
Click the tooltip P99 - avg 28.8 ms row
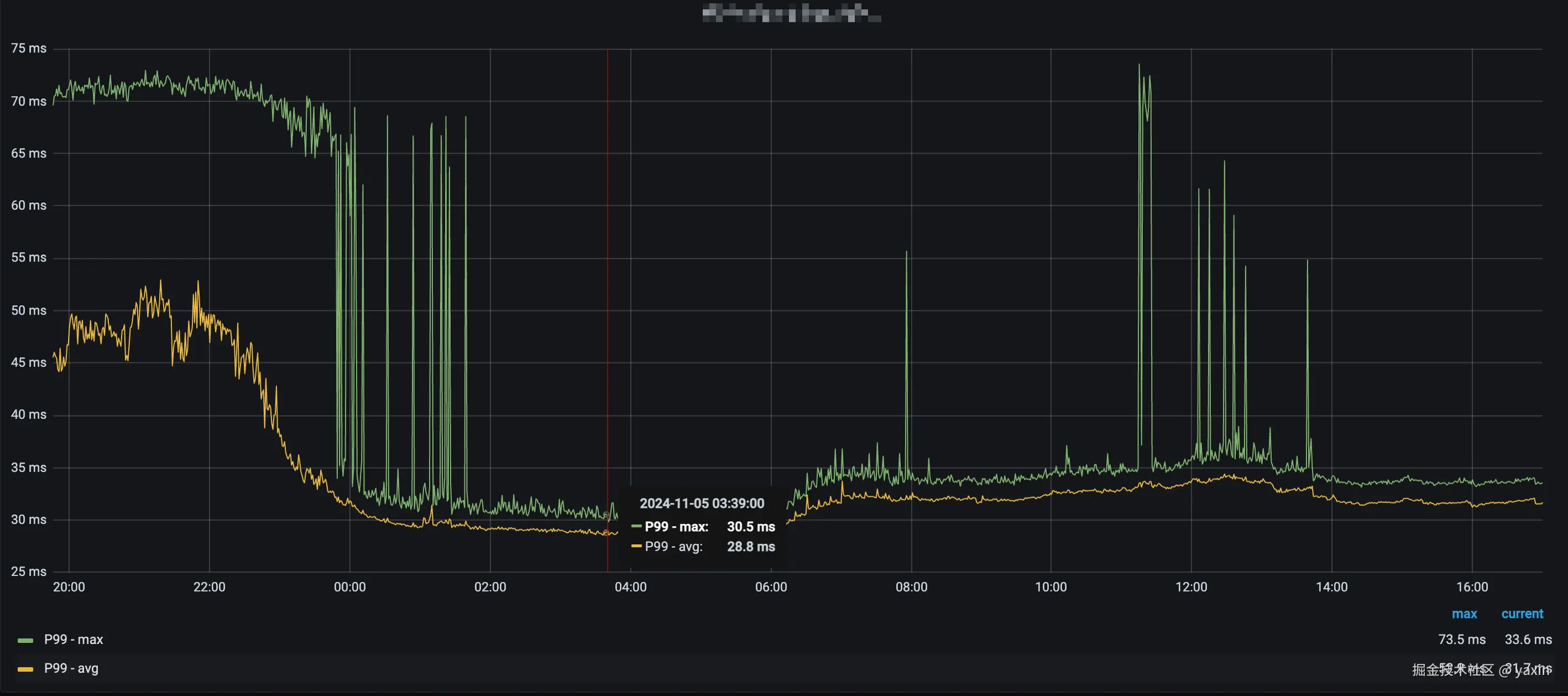click(704, 547)
